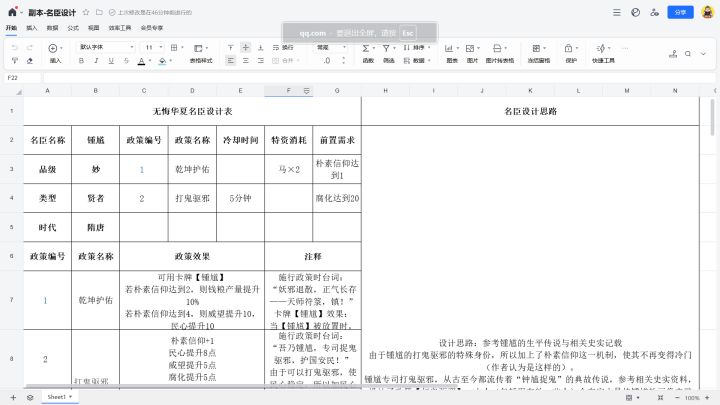Switch to the 公式 tab

pyautogui.click(x=73, y=28)
